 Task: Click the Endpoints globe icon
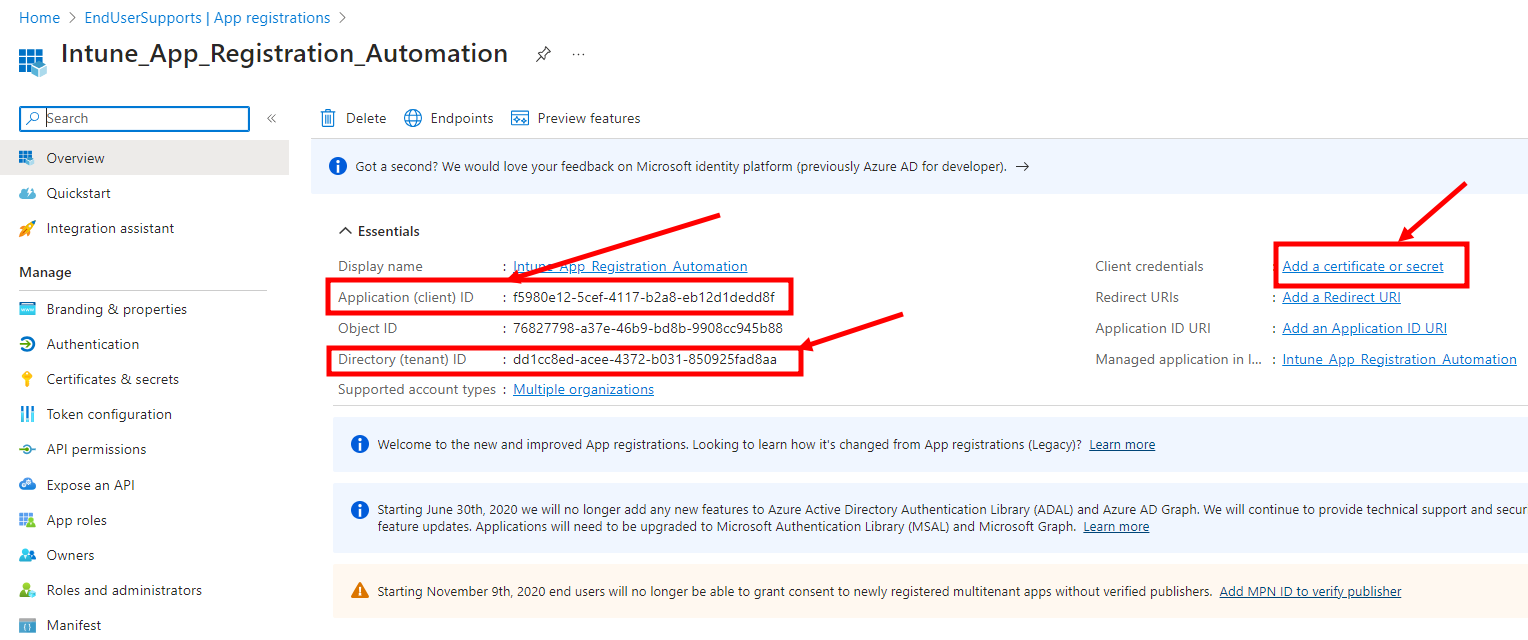point(413,118)
